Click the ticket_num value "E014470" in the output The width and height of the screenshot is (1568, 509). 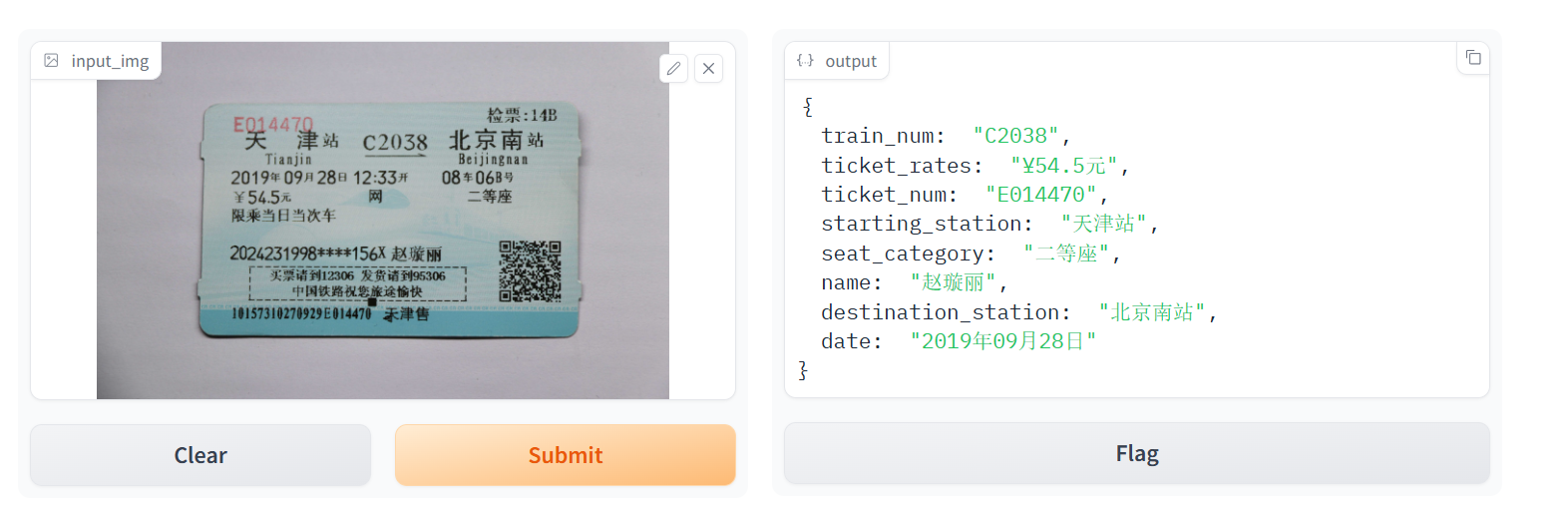pos(1040,195)
